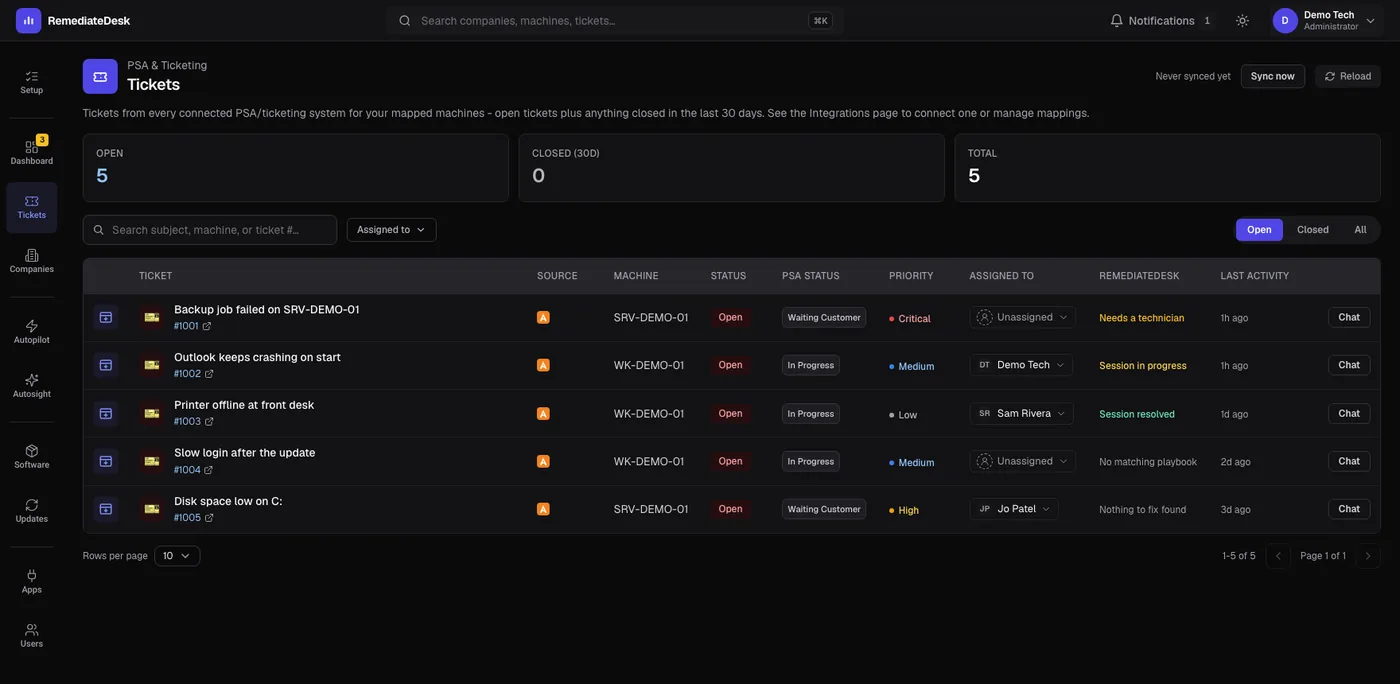Click the Last Activity column header
The height and width of the screenshot is (684, 1400).
pos(1255,276)
